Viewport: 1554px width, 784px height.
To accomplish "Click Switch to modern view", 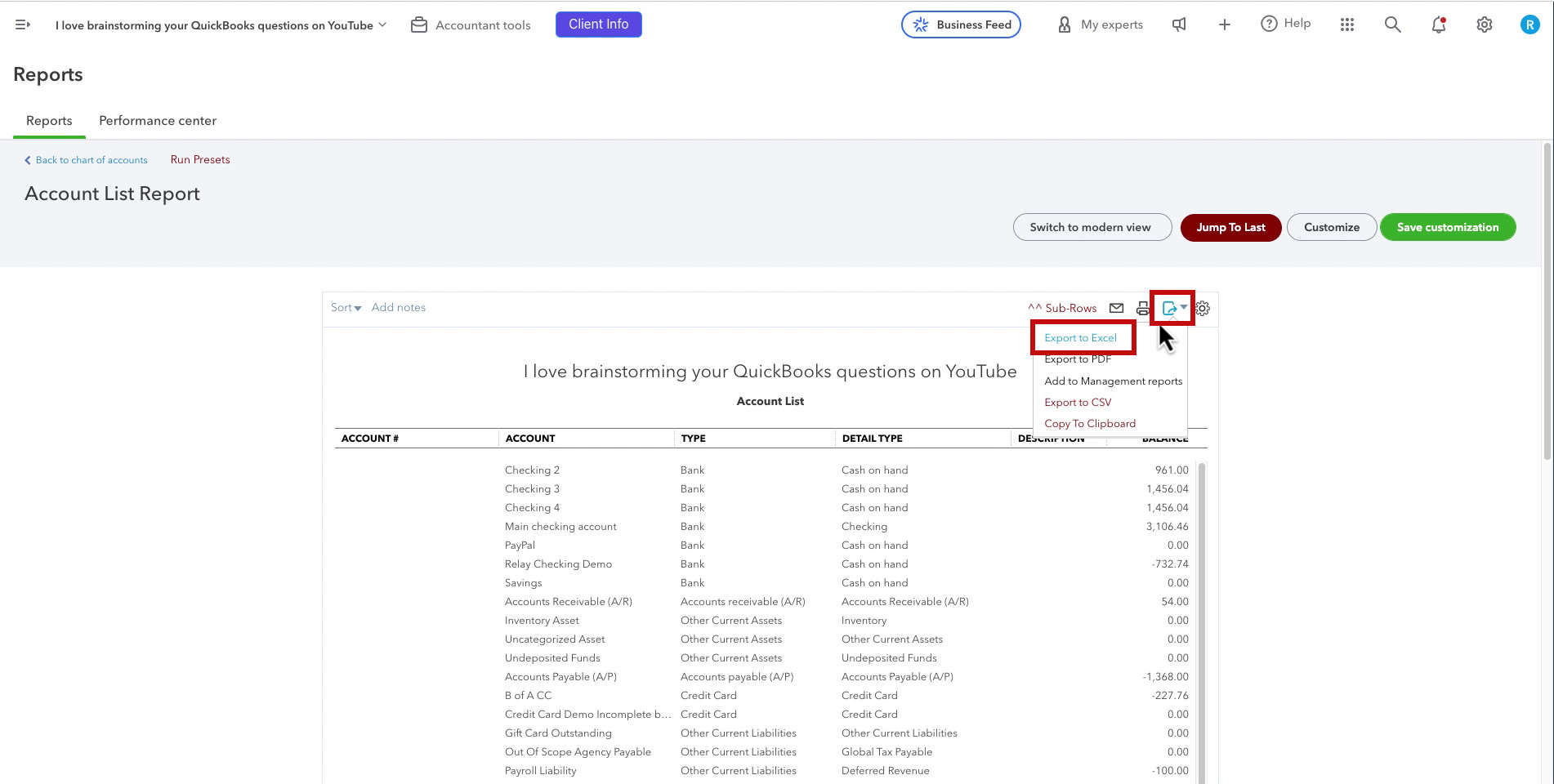I will click(x=1092, y=227).
